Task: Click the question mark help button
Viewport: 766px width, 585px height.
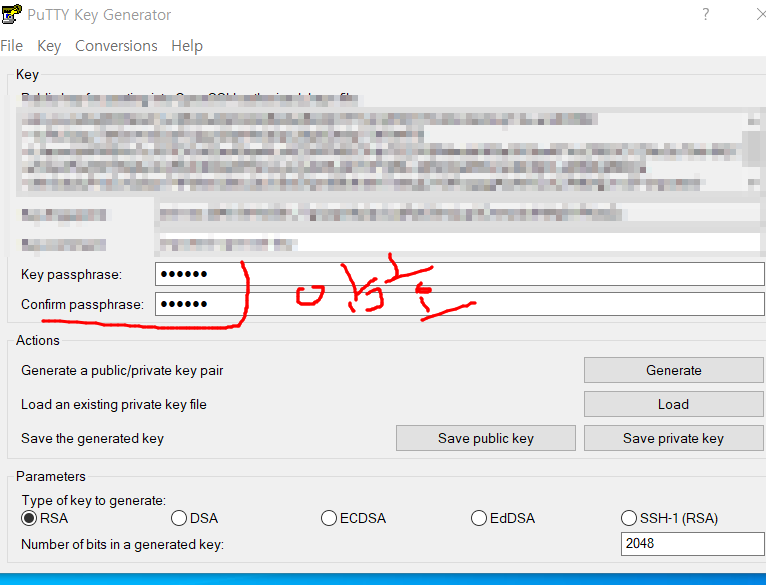Action: click(705, 14)
